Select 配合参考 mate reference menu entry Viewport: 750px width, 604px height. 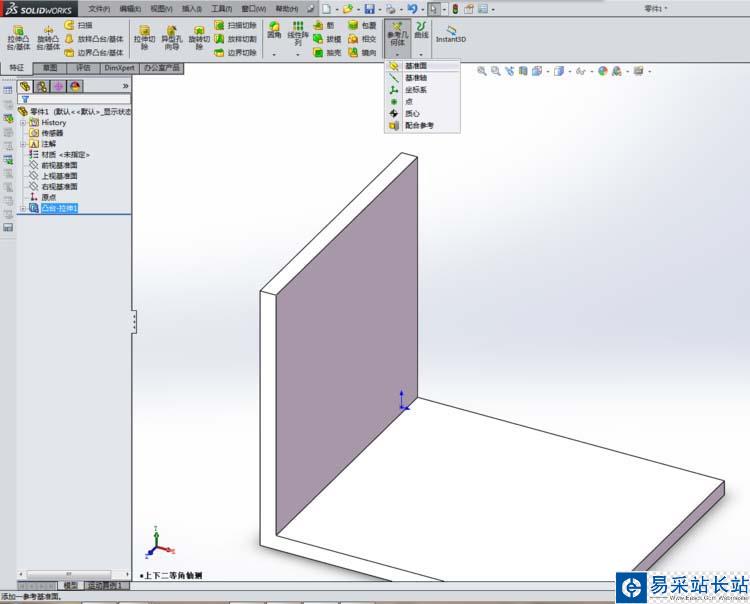(x=422, y=125)
